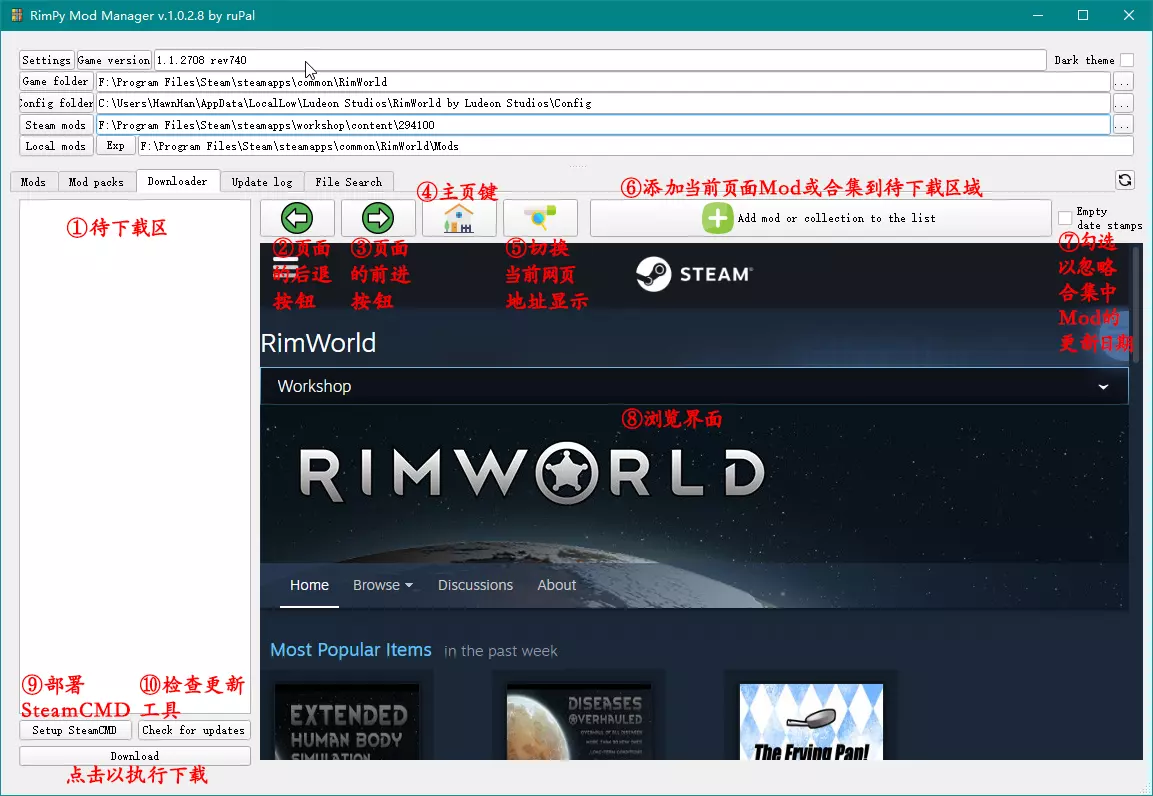
Task: Open the Browse dropdown menu
Action: click(x=382, y=585)
